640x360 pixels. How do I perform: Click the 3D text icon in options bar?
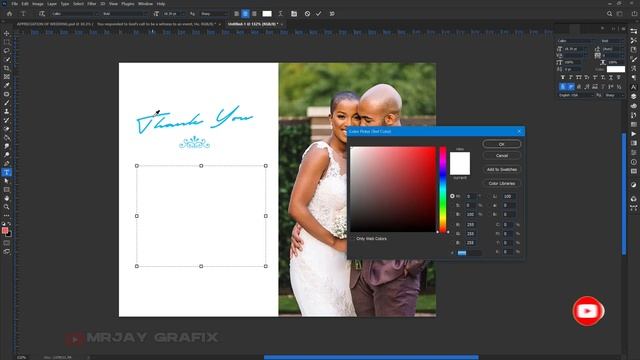tap(332, 13)
